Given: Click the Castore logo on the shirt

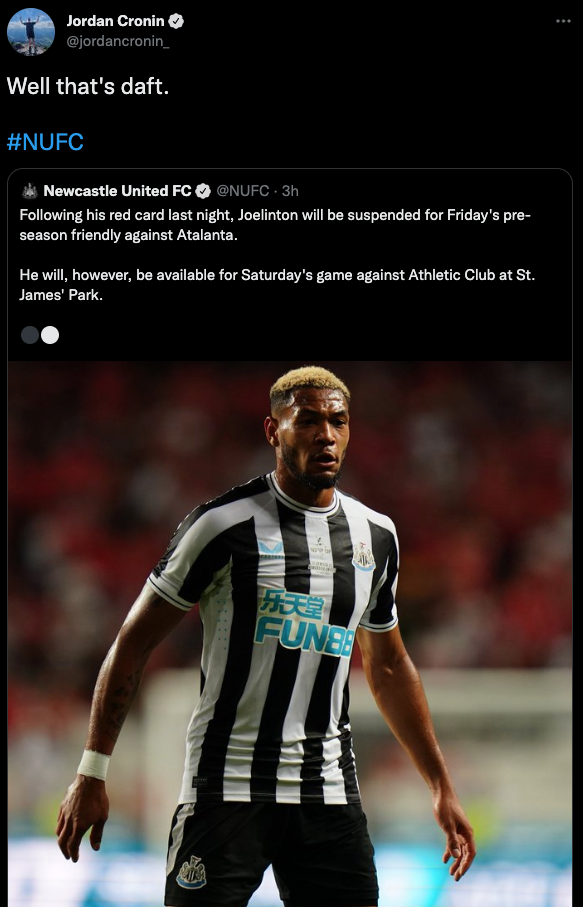Looking at the screenshot, I should [271, 548].
